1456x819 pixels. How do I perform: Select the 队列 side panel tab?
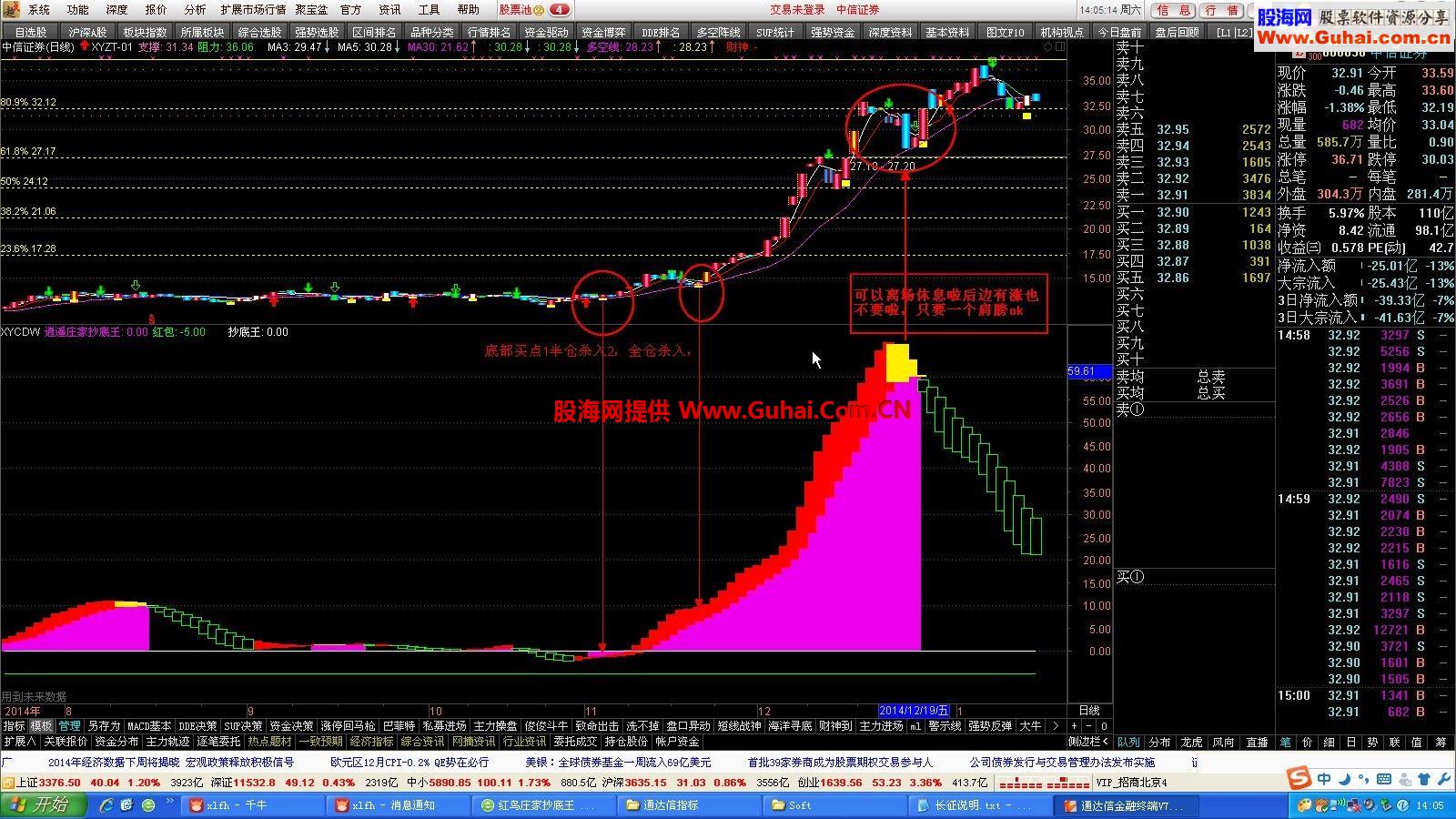click(x=1128, y=743)
